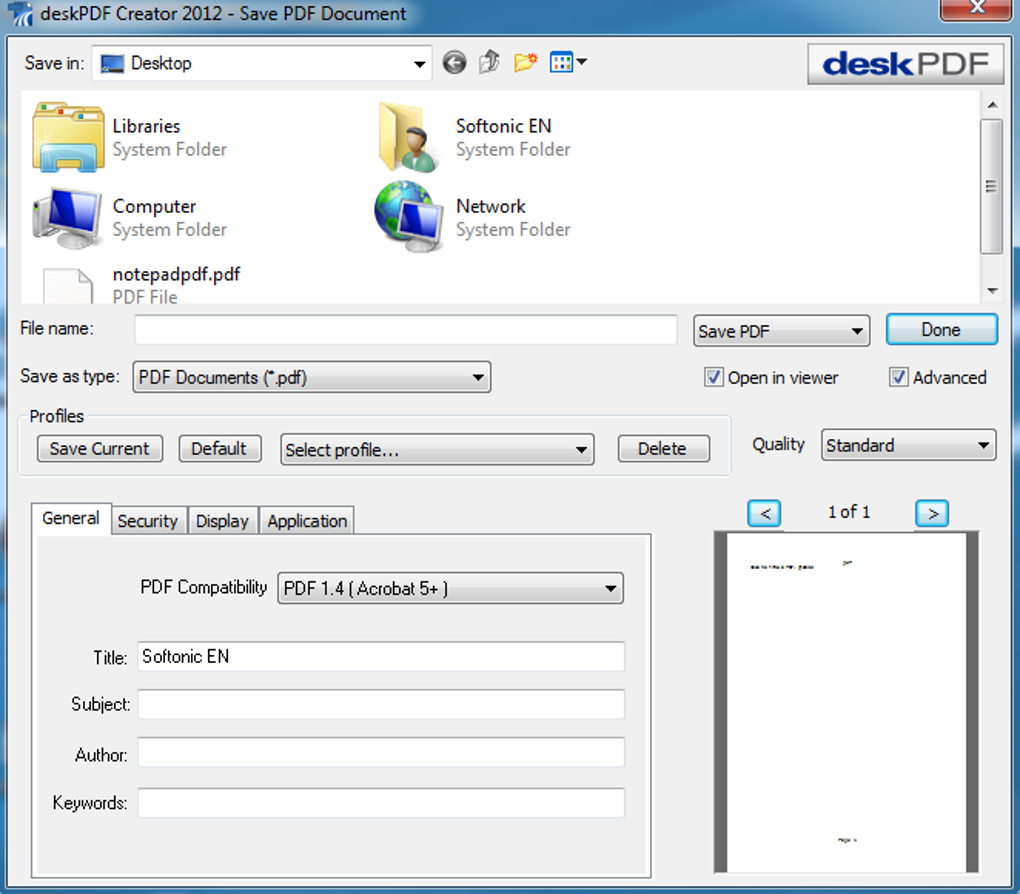Close the Save PDF Document dialog
The height and width of the screenshot is (894, 1020).
coord(977,8)
